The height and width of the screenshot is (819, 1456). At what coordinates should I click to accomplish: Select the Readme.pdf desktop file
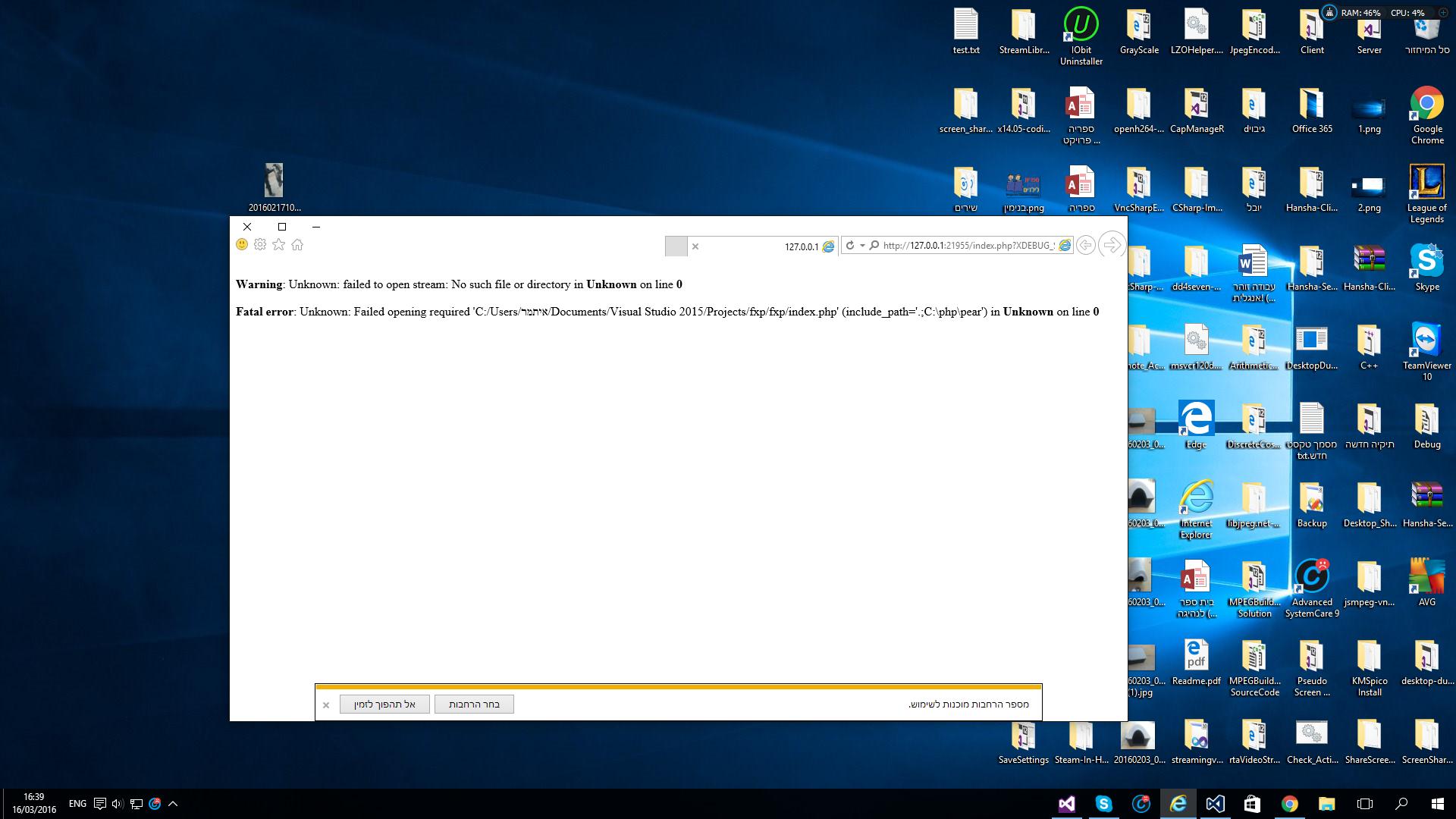tap(1196, 663)
